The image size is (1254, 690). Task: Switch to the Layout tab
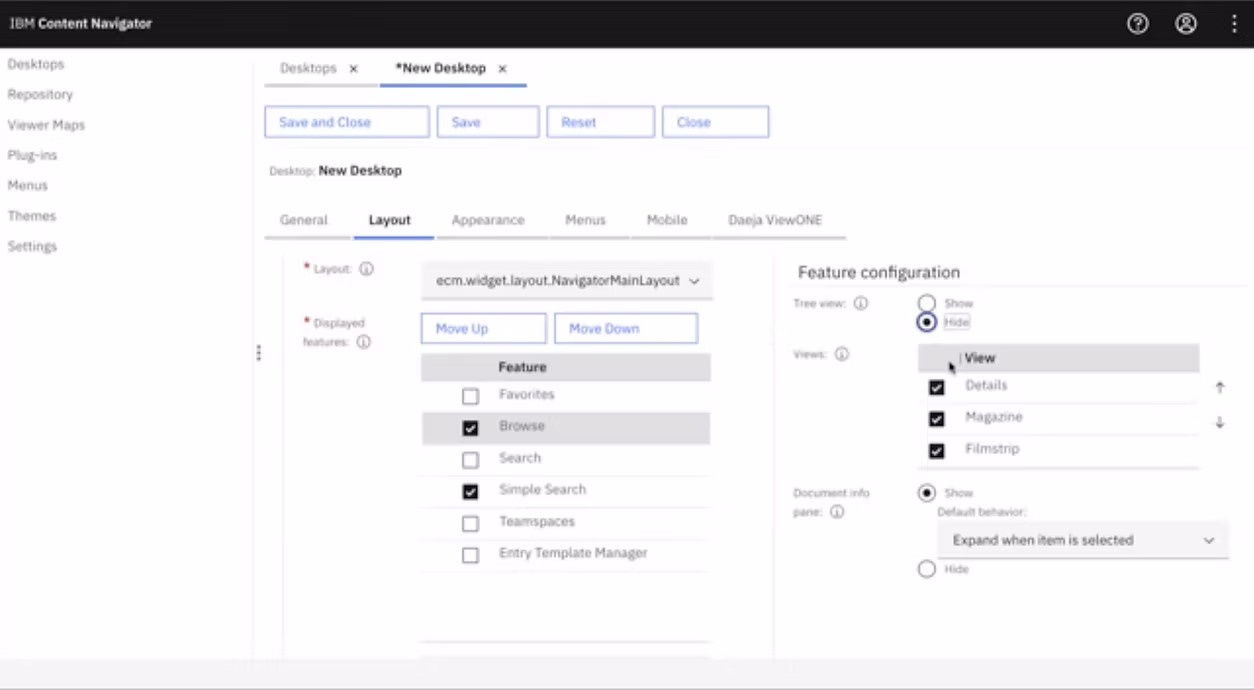click(x=390, y=220)
